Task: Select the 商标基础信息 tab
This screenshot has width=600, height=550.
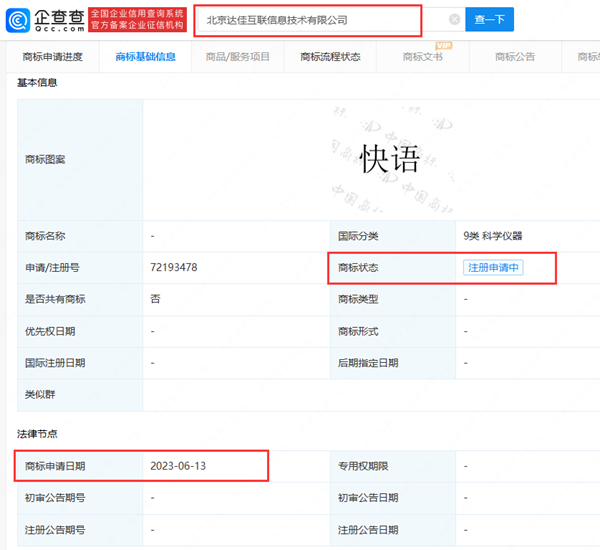Action: point(145,57)
